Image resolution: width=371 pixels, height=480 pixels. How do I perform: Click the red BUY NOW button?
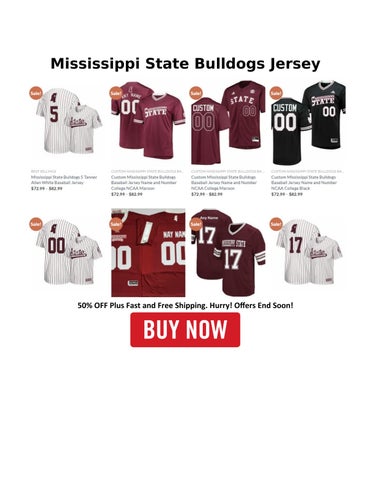[x=185, y=329]
